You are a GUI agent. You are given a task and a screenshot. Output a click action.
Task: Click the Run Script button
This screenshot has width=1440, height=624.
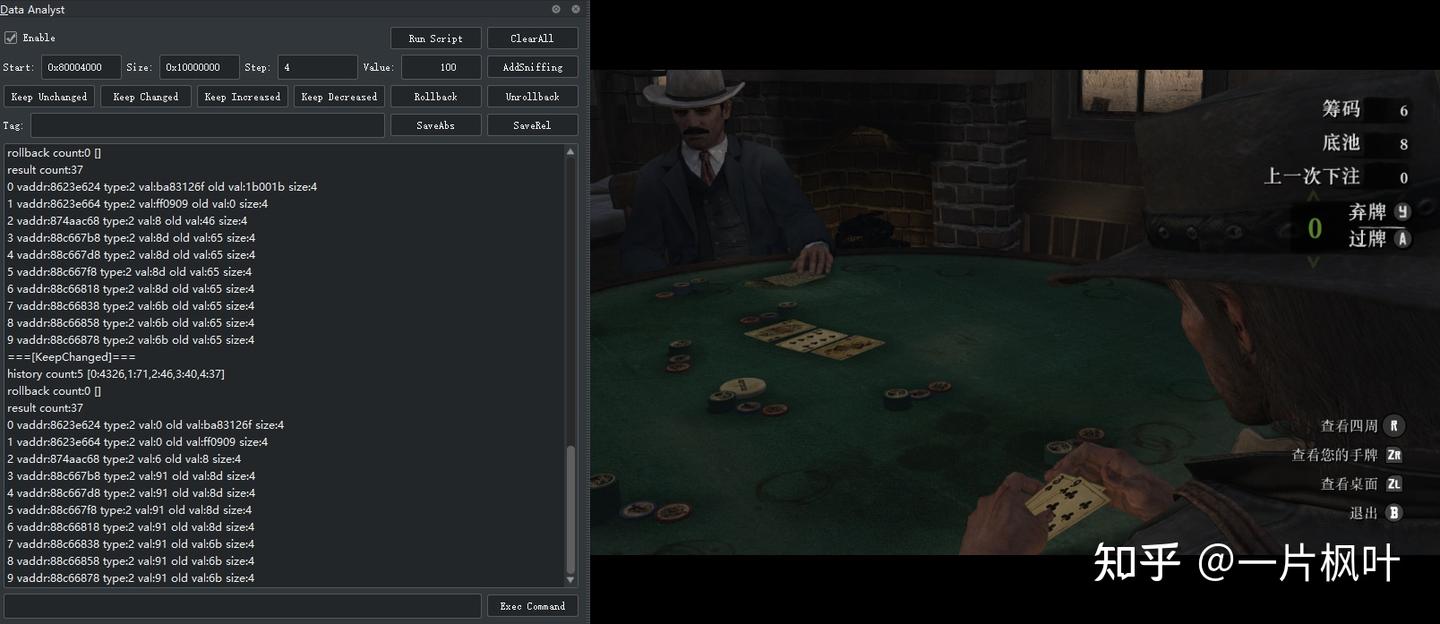click(436, 38)
